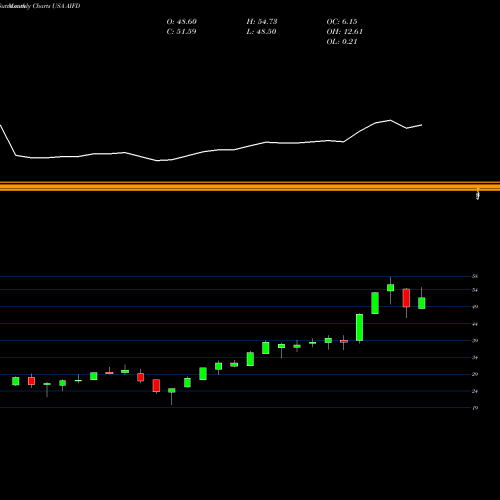Screen dimensions: 500x500
Task: Click the end point of the white line
Action: coord(422,125)
